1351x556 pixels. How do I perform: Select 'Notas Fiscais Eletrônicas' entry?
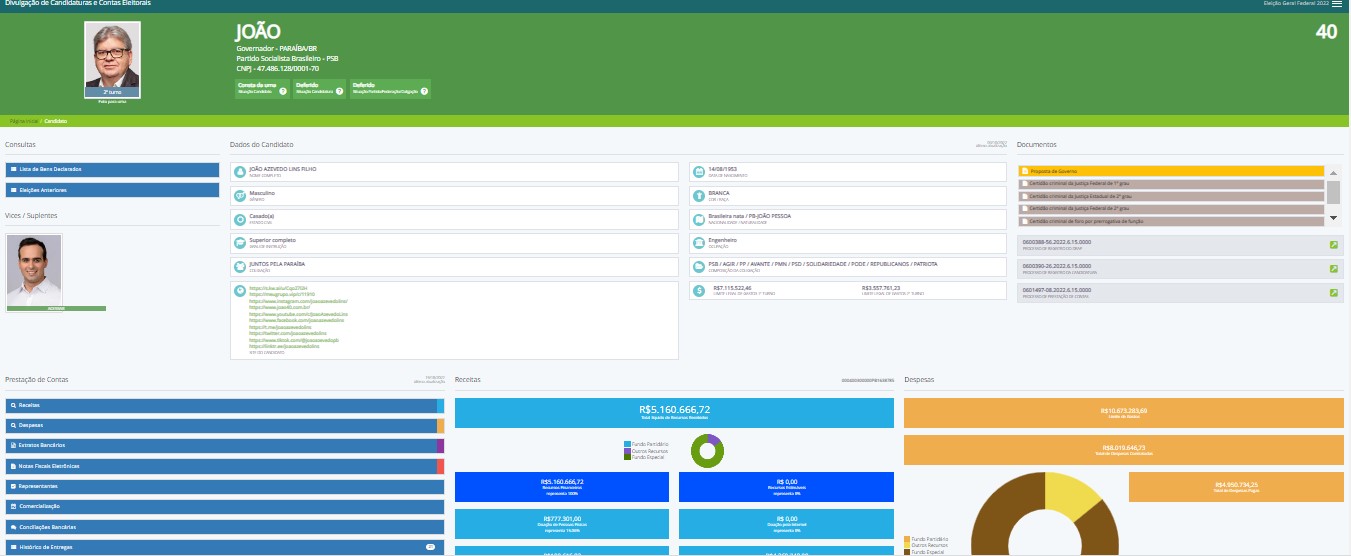[220, 466]
